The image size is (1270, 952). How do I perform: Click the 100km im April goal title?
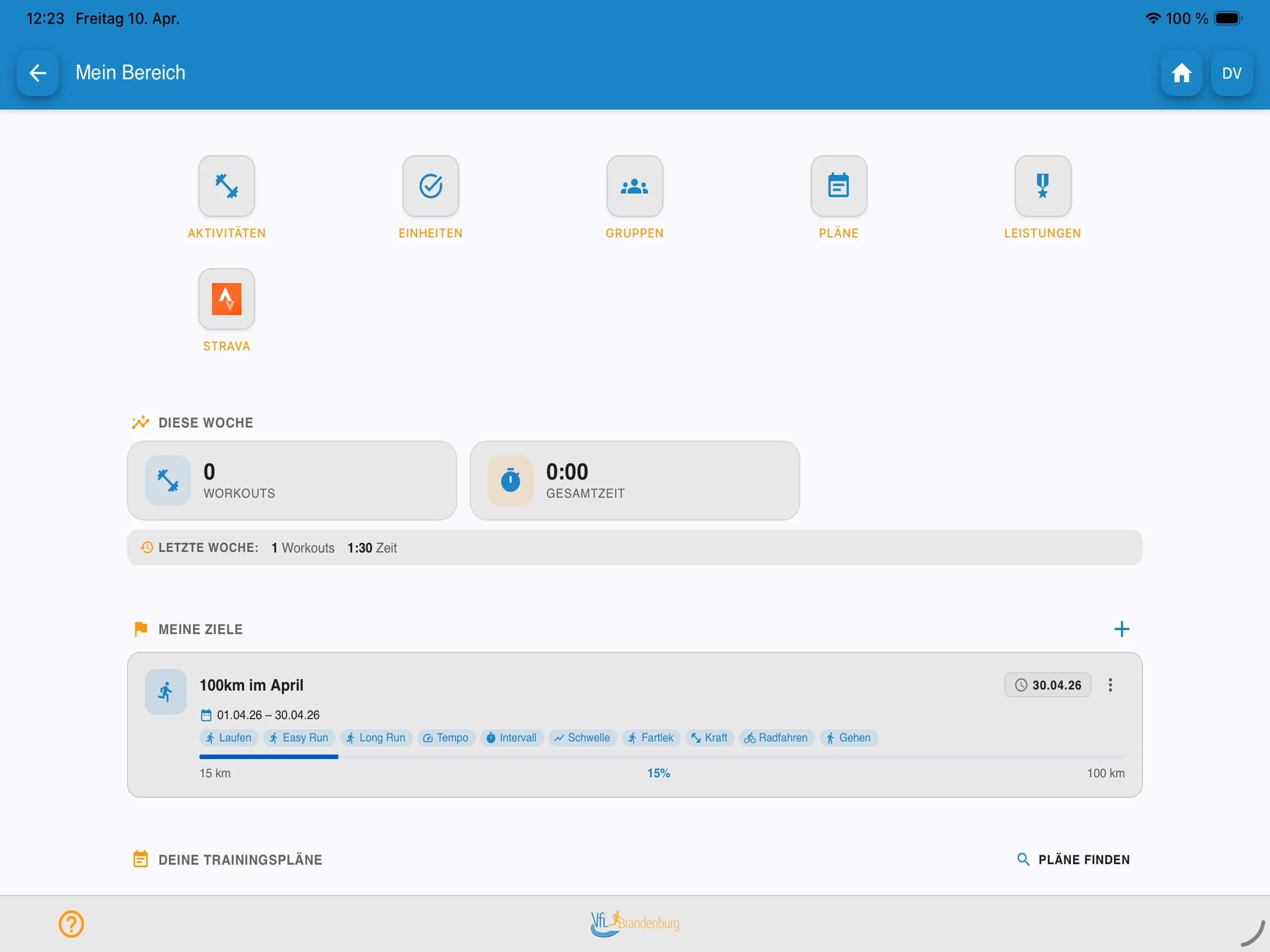(x=252, y=685)
